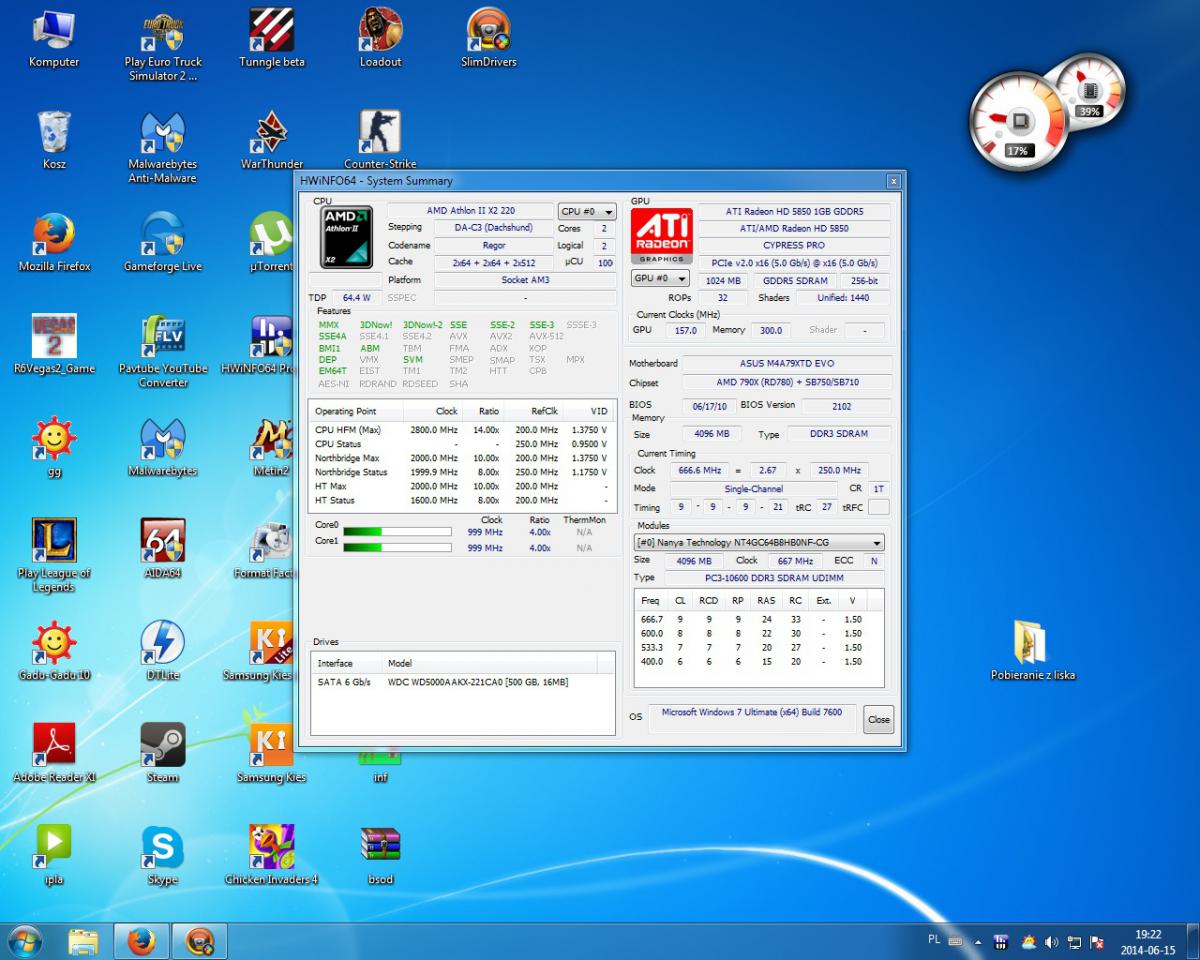Open the Pobieranie z liska folder

pos(1033,650)
